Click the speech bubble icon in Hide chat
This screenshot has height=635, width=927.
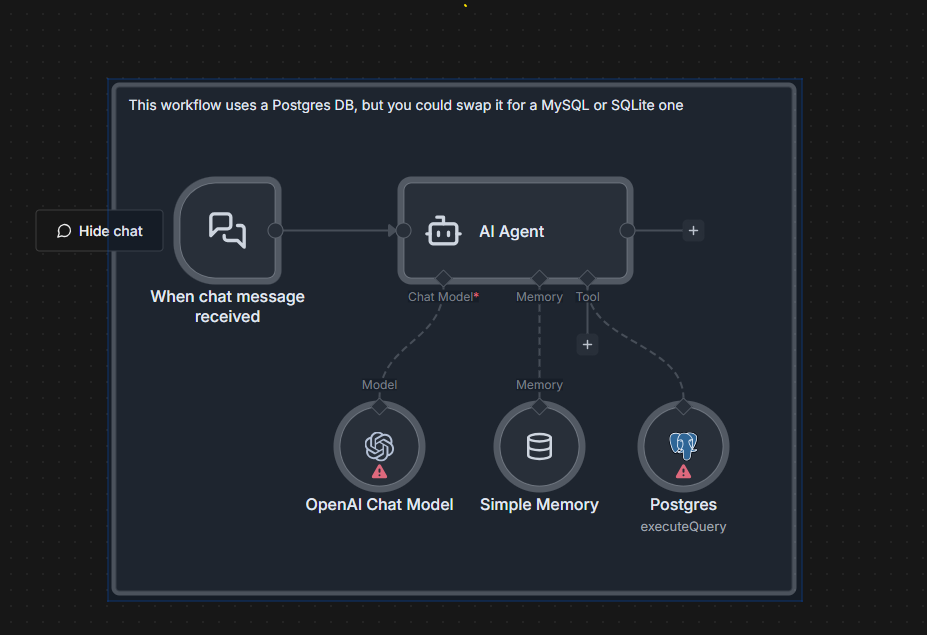(x=64, y=230)
